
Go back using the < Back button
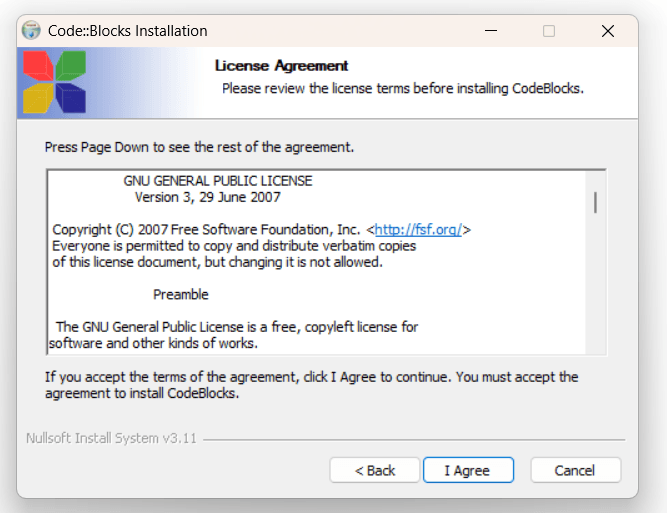[376, 470]
